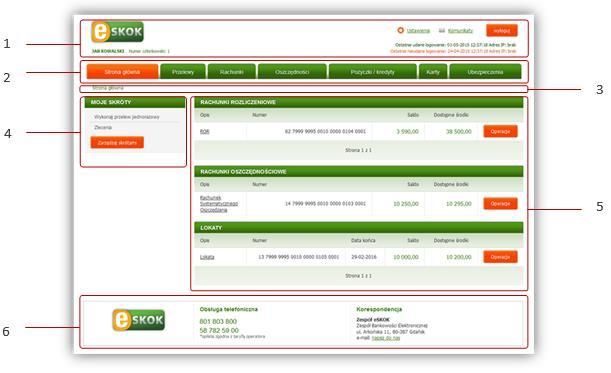
Task: Click the Moje skróty panel header
Action: (x=135, y=102)
